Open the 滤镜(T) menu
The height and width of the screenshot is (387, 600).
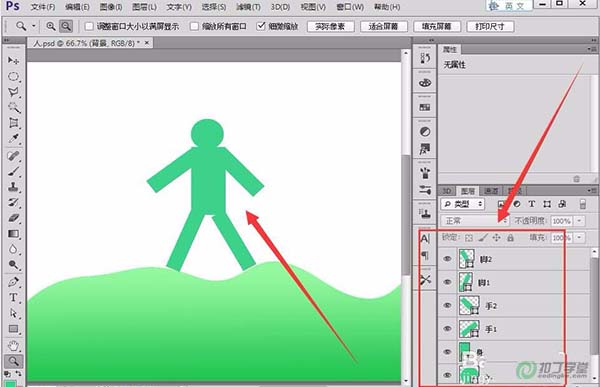click(248, 7)
